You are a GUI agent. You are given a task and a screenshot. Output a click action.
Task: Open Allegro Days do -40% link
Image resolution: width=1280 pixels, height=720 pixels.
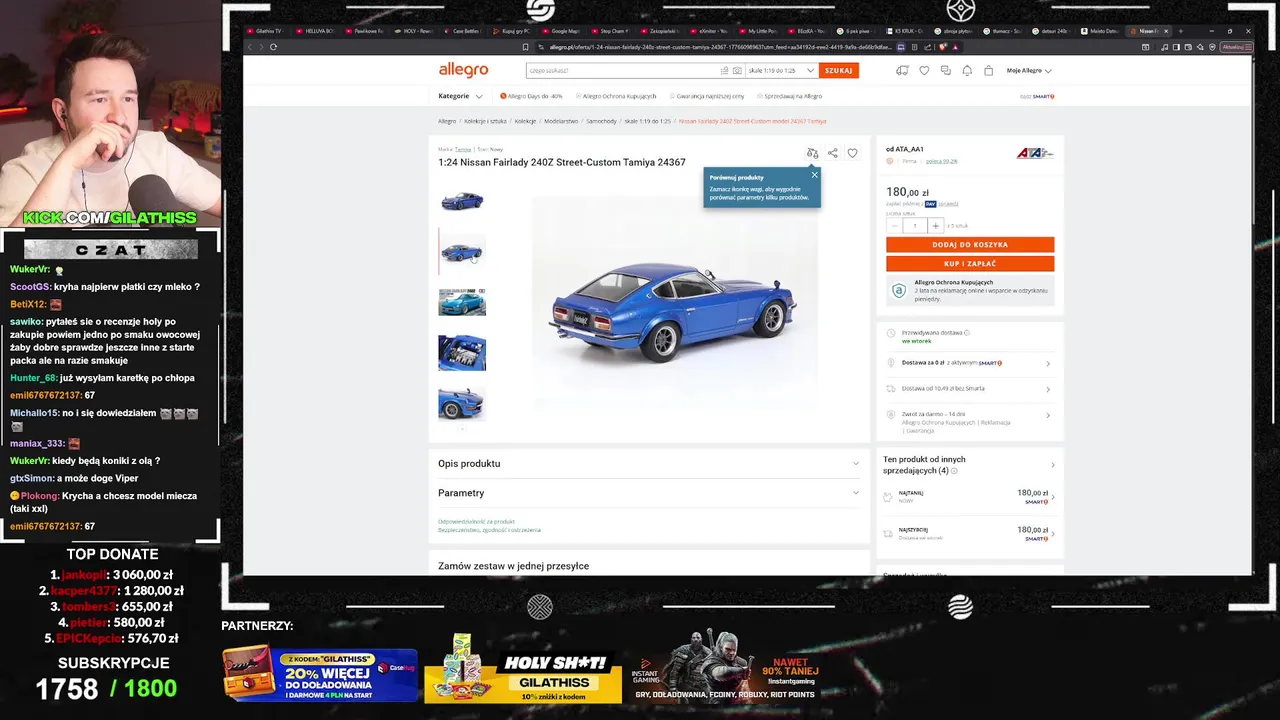(x=531, y=96)
